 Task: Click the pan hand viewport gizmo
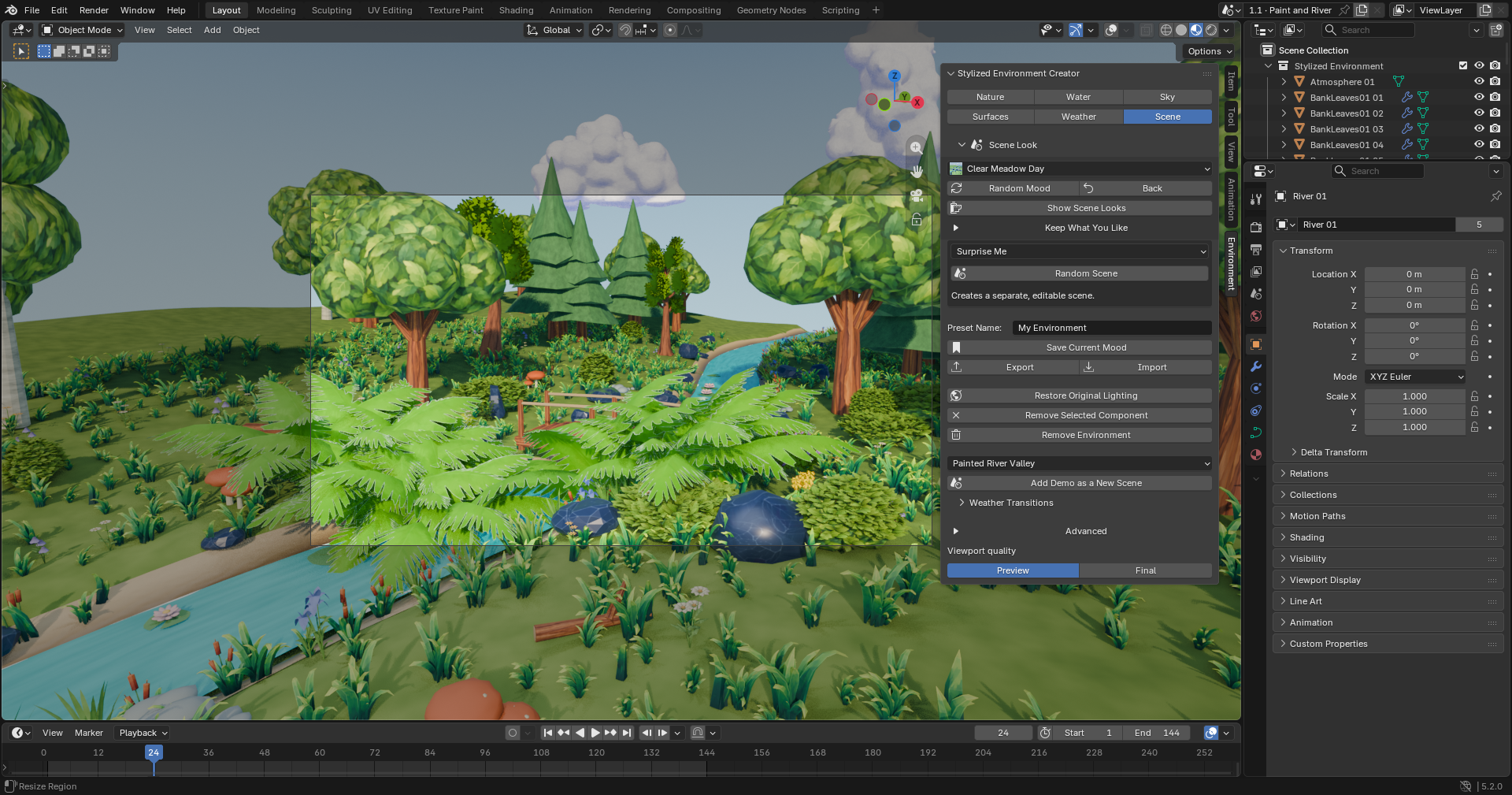click(x=916, y=171)
